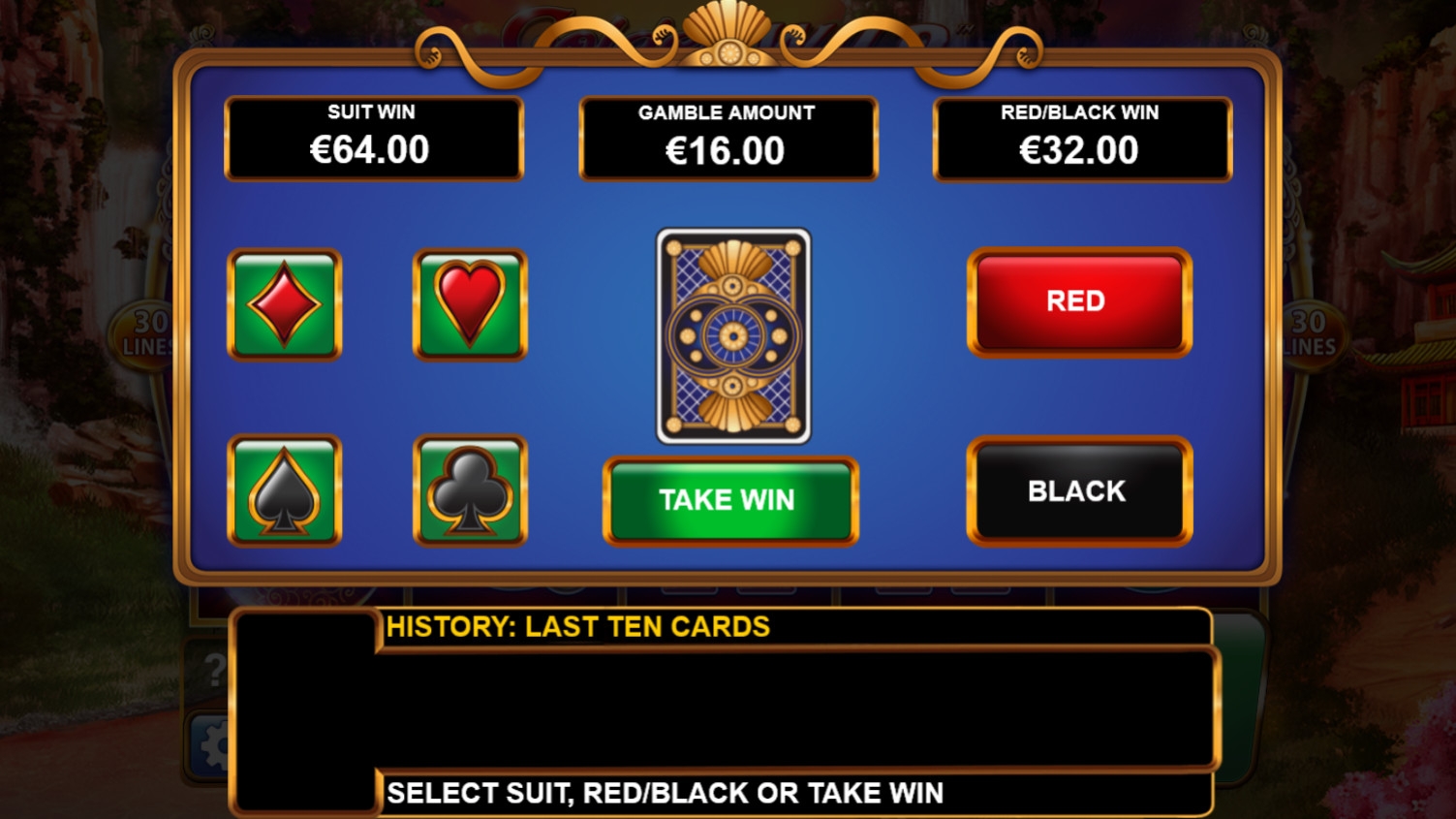Screen dimensions: 1456x819
Task: Choose the red heart suit icon
Action: click(x=470, y=304)
